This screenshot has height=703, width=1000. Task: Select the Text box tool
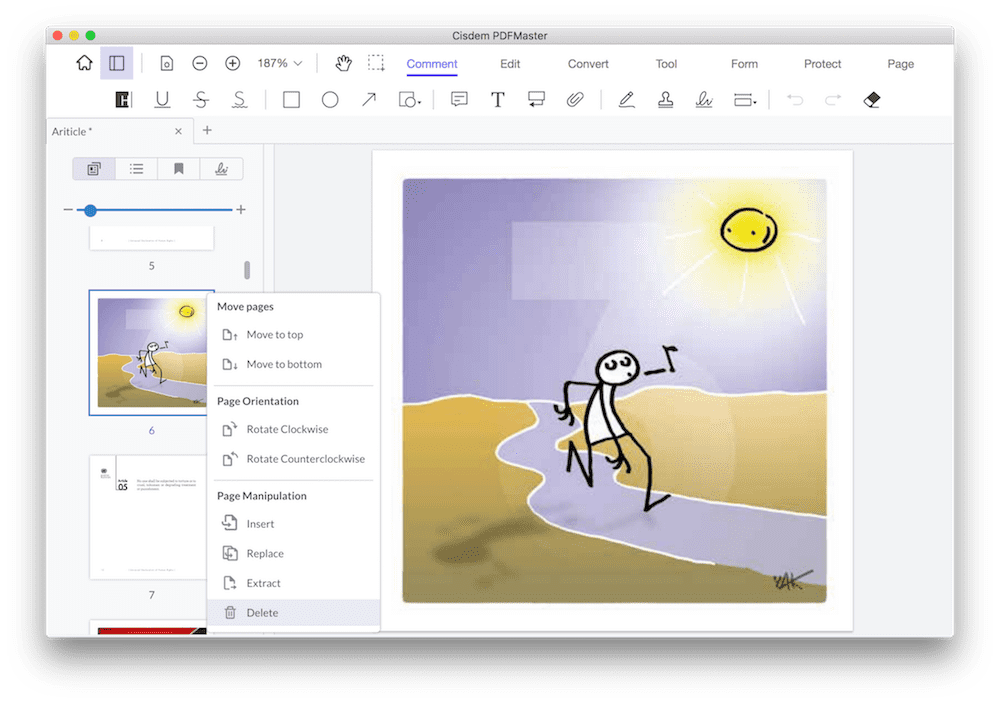497,100
